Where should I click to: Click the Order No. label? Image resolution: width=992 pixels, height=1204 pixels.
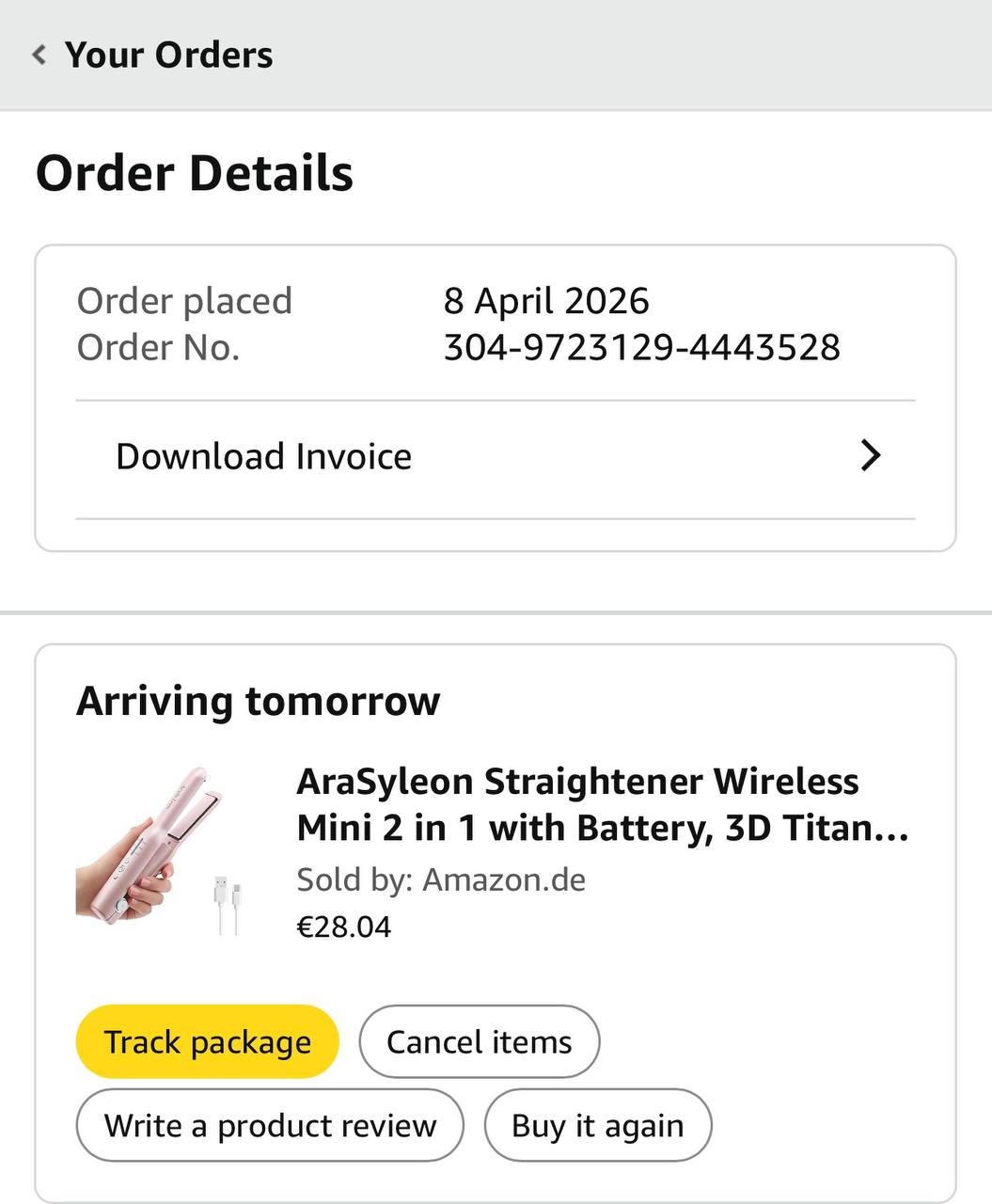tap(158, 348)
